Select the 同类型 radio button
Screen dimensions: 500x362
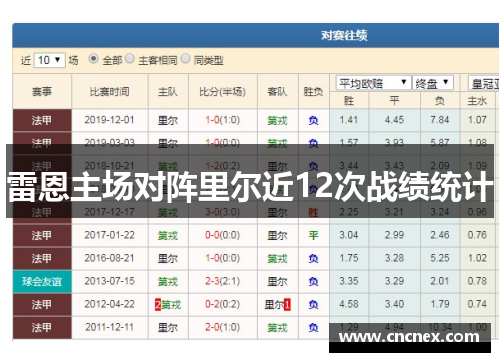[x=185, y=59]
